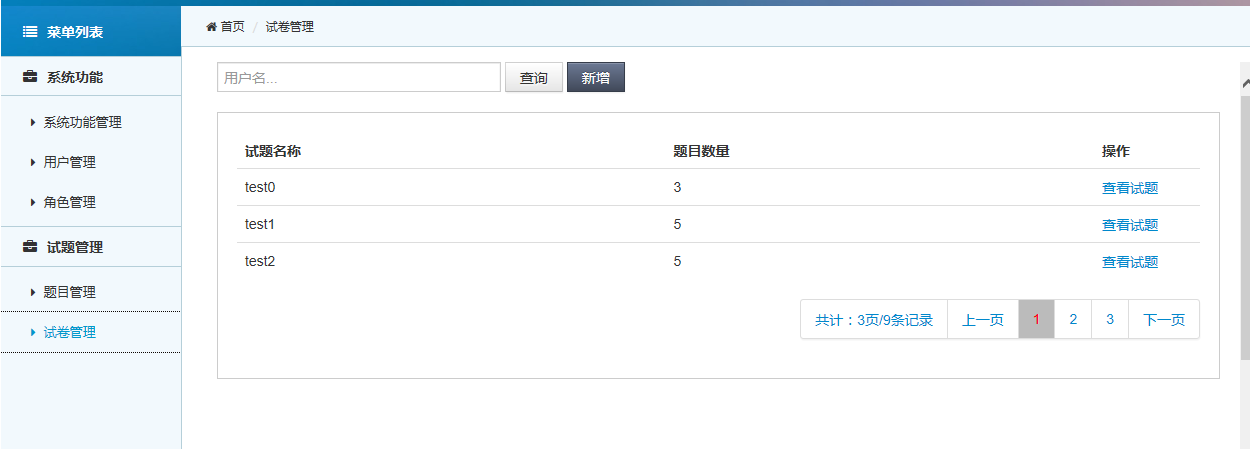Click the caret arrow before 题目管理
This screenshot has height=449, width=1250.
[33, 292]
